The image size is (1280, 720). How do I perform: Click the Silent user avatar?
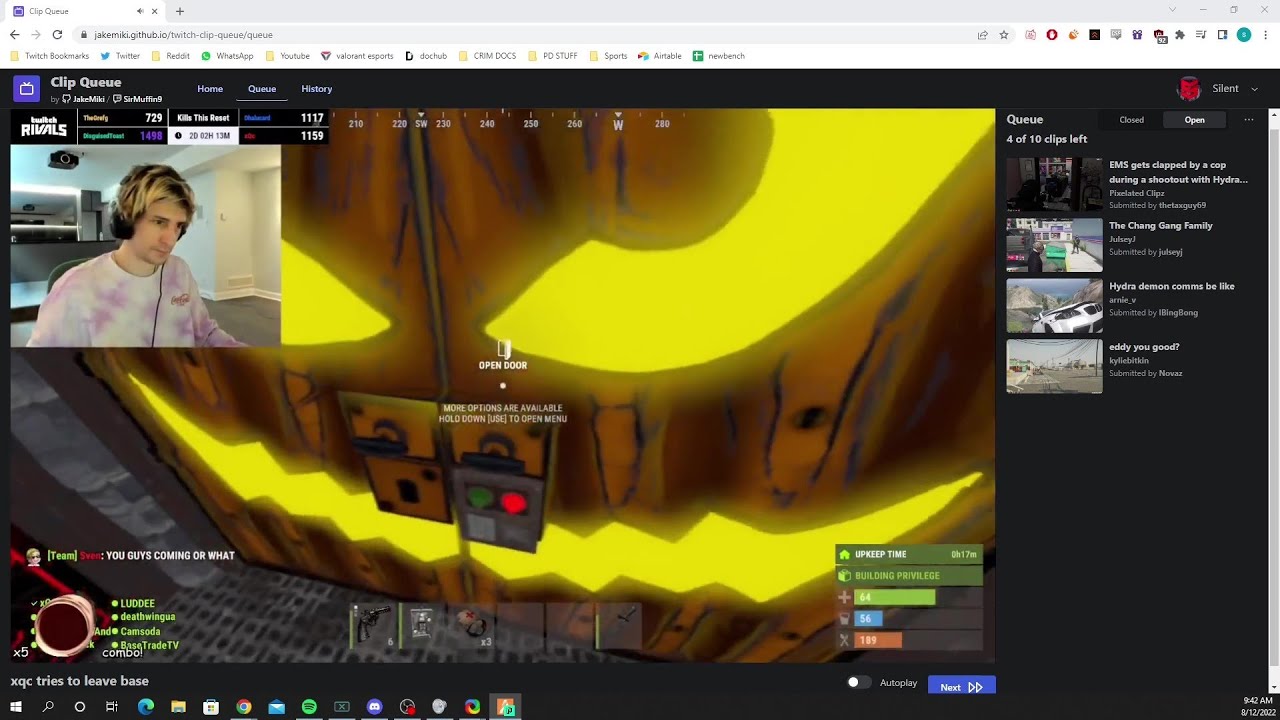click(x=1189, y=89)
